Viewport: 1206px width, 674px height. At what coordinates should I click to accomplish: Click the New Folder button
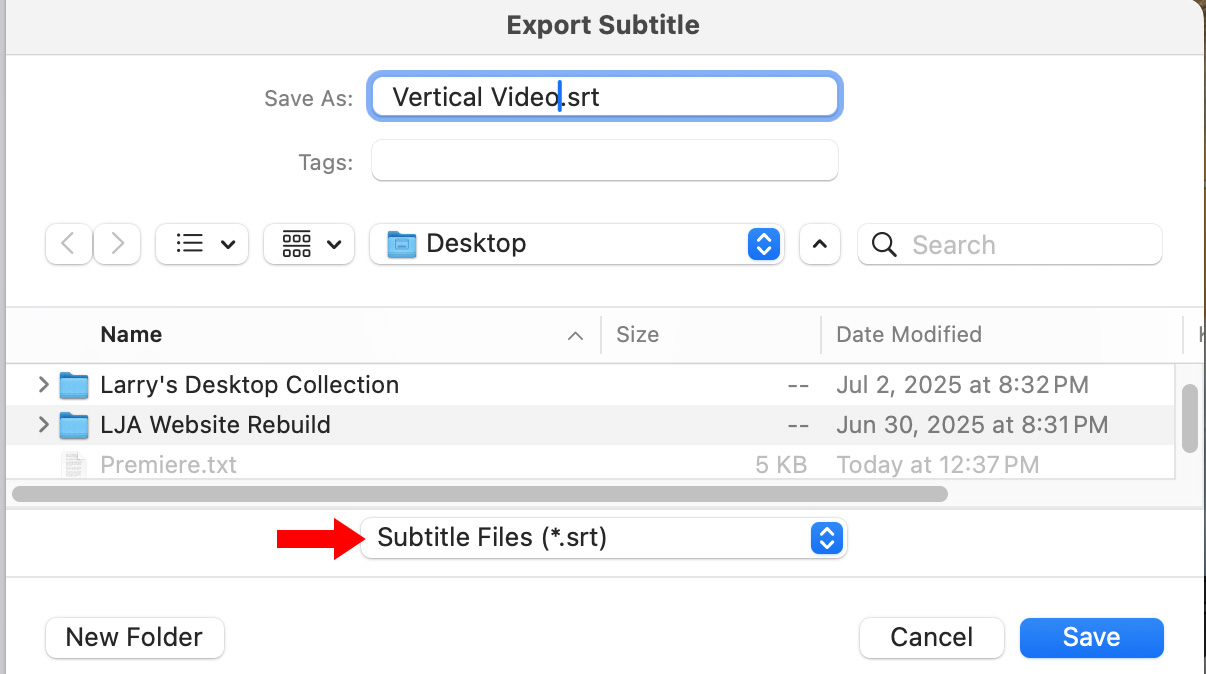point(135,637)
